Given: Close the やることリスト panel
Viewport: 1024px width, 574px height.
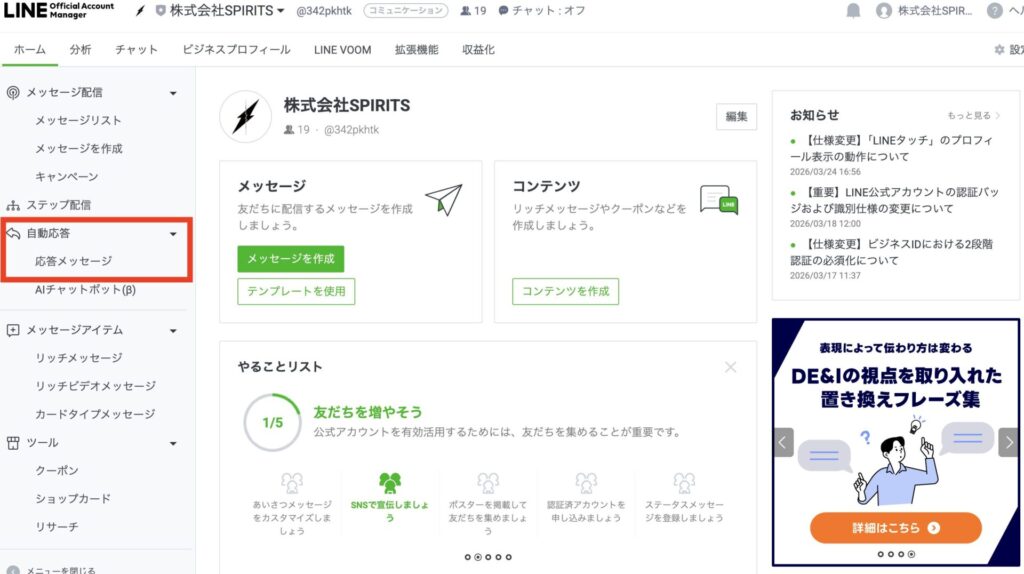Looking at the screenshot, I should 730,368.
